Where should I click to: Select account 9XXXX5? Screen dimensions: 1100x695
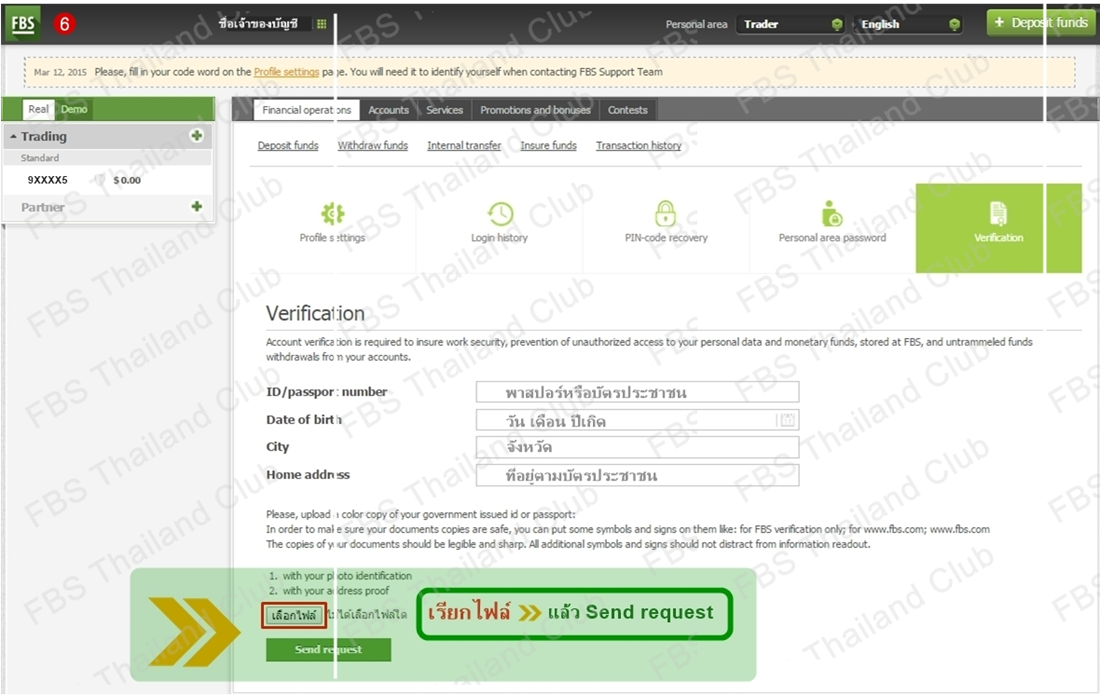click(48, 180)
